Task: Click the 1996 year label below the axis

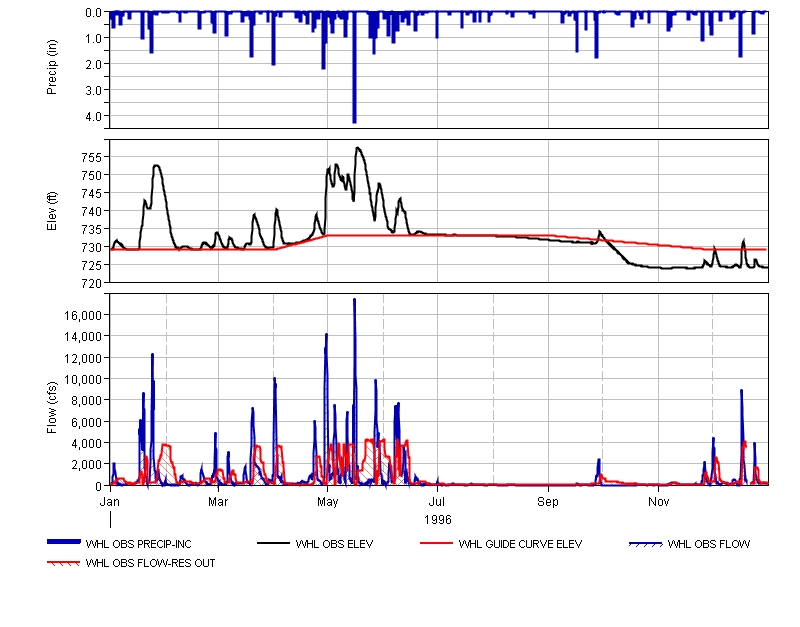Action: point(438,520)
